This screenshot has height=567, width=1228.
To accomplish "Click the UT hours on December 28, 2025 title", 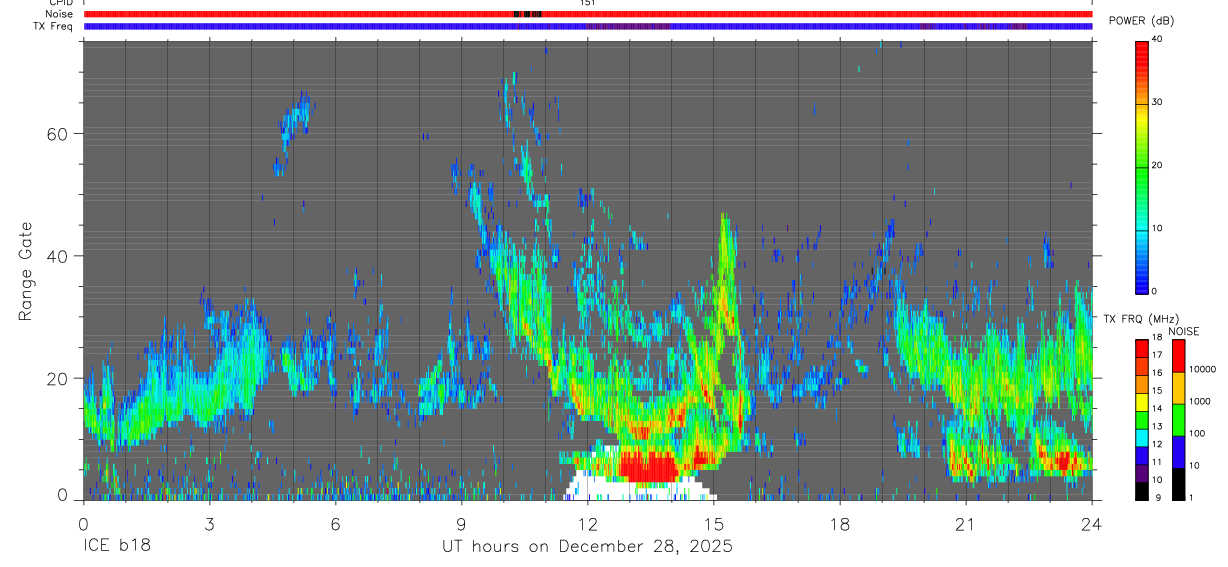I will [587, 546].
